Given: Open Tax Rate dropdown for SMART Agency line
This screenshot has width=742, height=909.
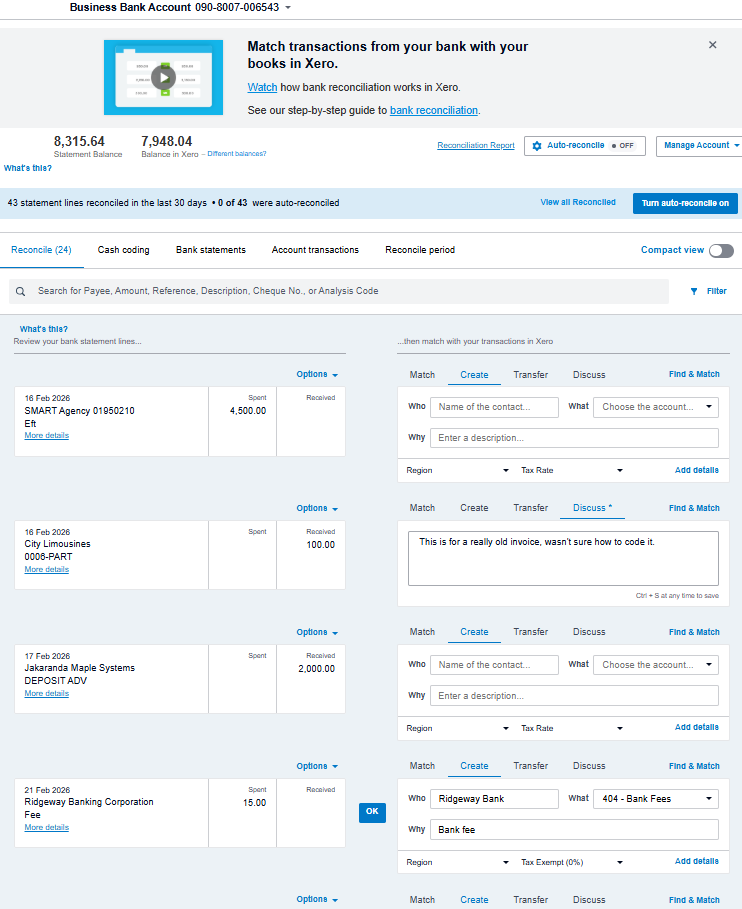Looking at the screenshot, I should click(x=572, y=471).
